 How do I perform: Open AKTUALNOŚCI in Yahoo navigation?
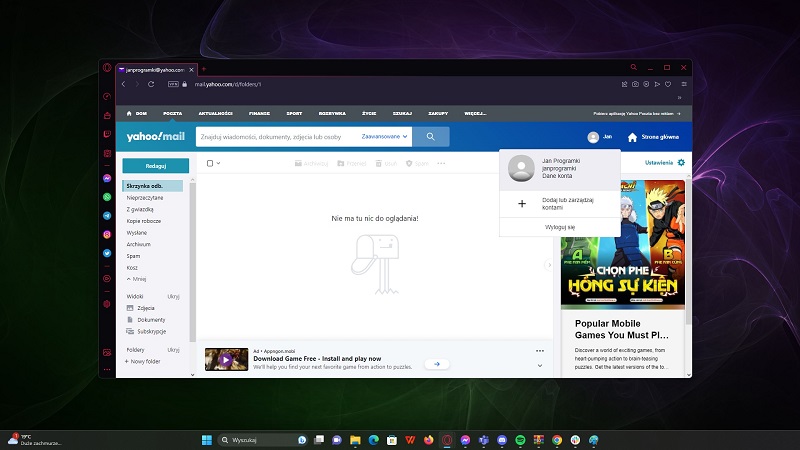click(x=215, y=113)
